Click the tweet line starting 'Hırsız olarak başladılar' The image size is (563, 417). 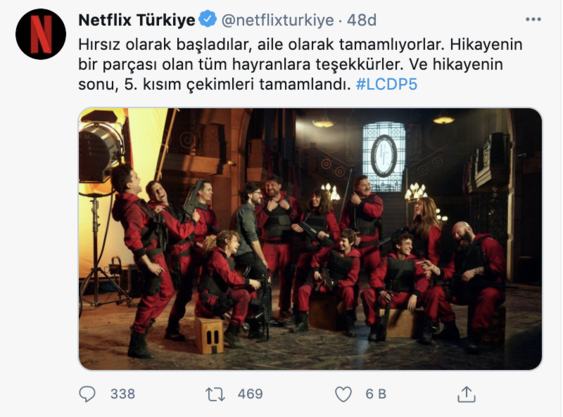coord(300,45)
